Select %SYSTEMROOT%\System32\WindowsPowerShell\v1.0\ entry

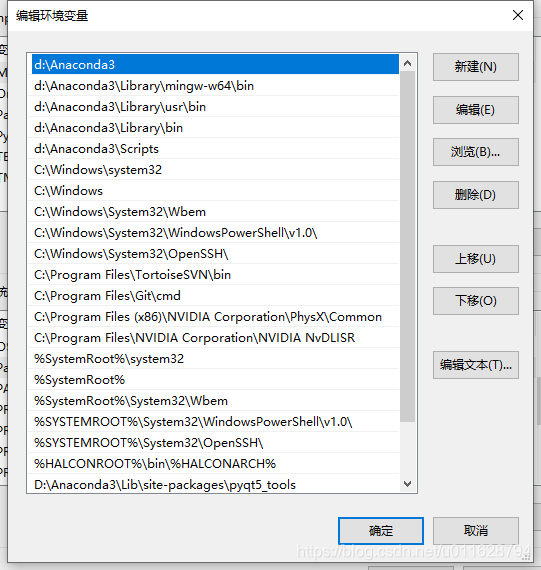coord(215,422)
